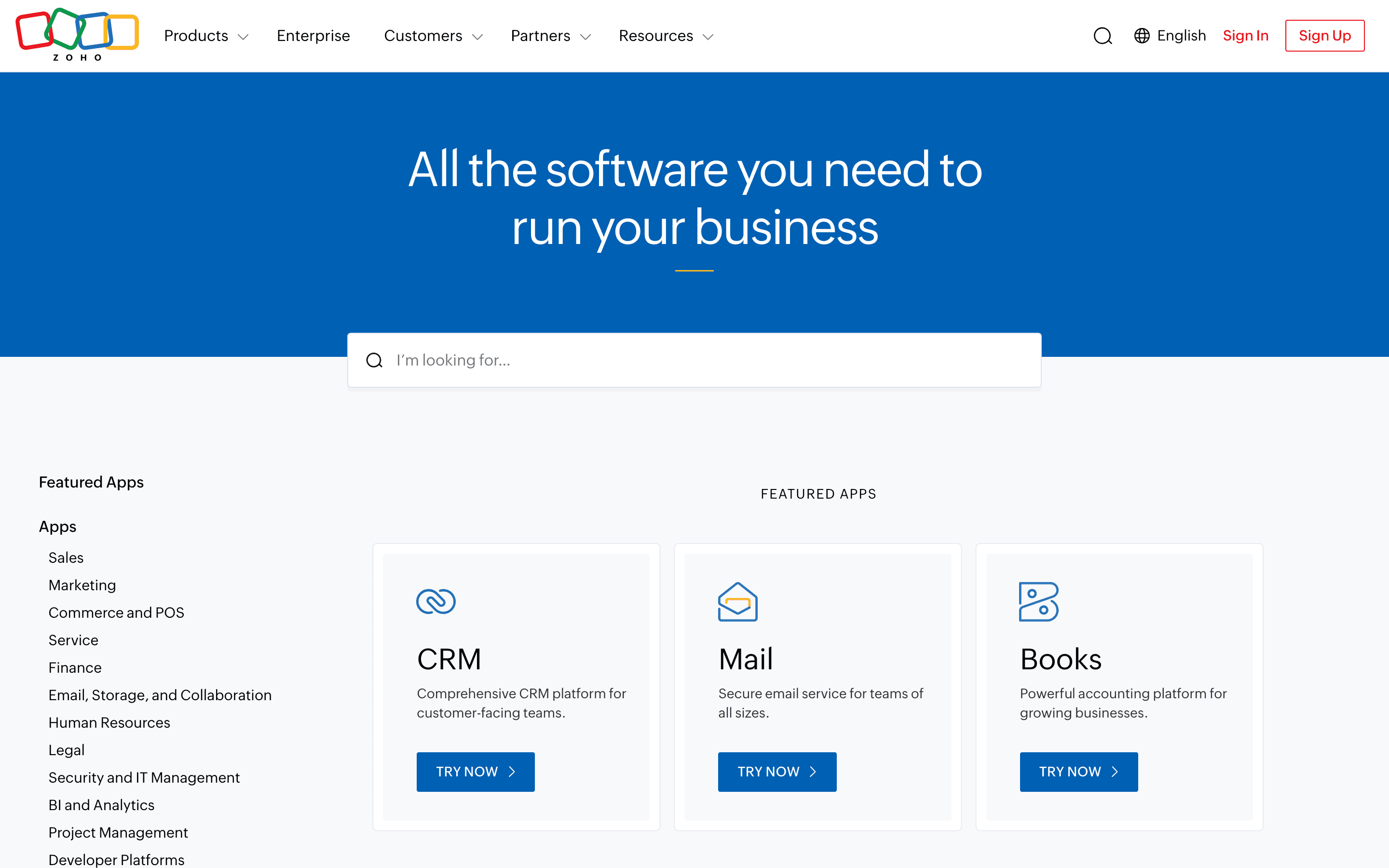Open the header search magnifier icon
This screenshot has width=1389, height=868.
[x=1103, y=36]
